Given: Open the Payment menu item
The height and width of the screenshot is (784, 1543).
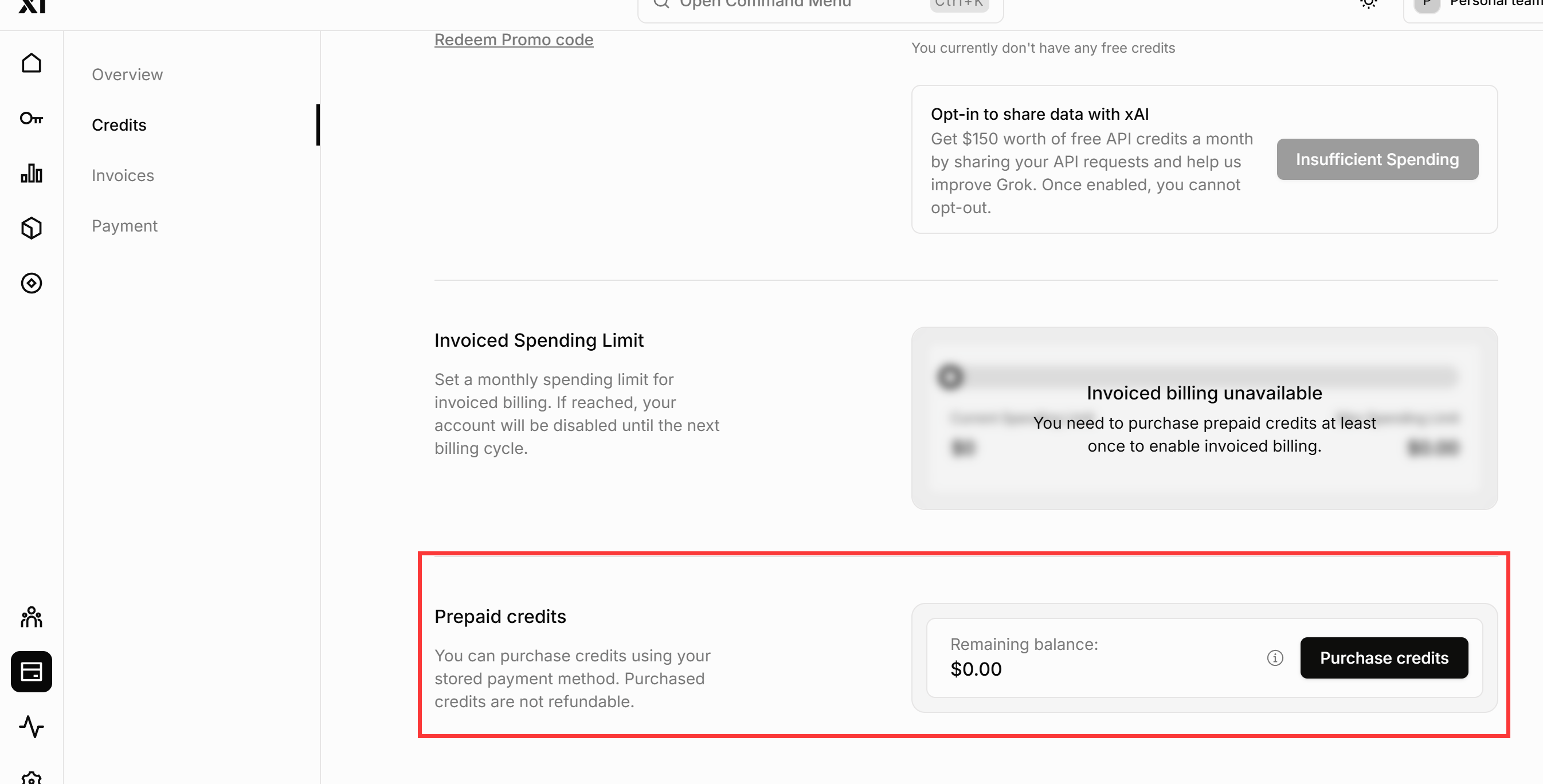Looking at the screenshot, I should pyautogui.click(x=124, y=225).
